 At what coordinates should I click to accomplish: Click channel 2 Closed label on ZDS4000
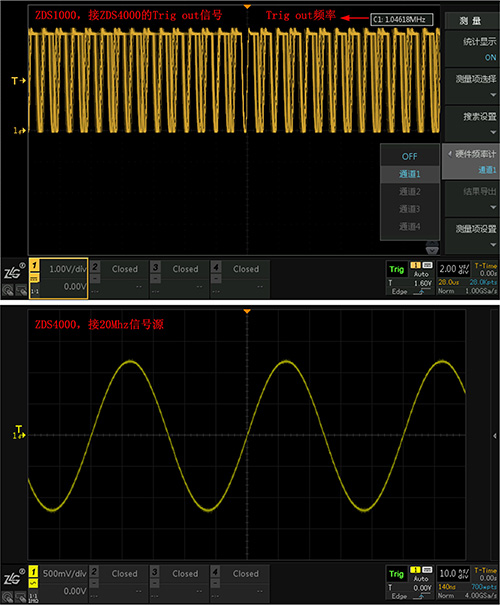(124, 573)
